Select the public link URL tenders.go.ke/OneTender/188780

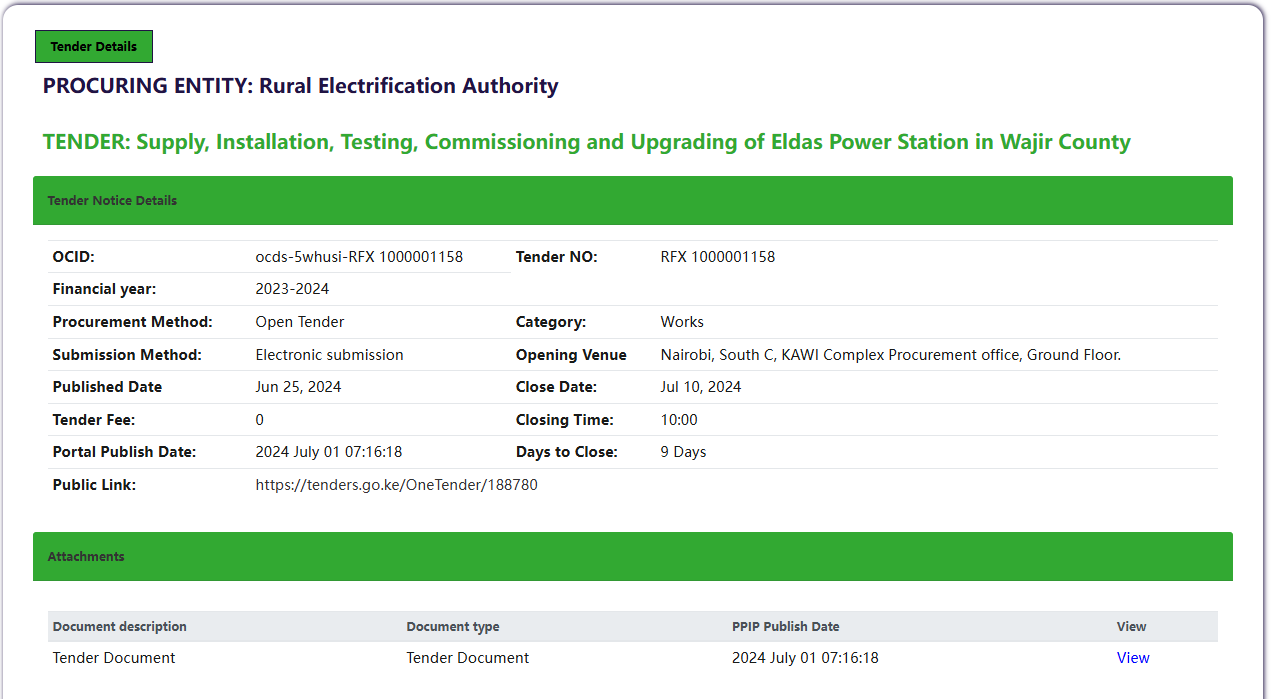397,485
